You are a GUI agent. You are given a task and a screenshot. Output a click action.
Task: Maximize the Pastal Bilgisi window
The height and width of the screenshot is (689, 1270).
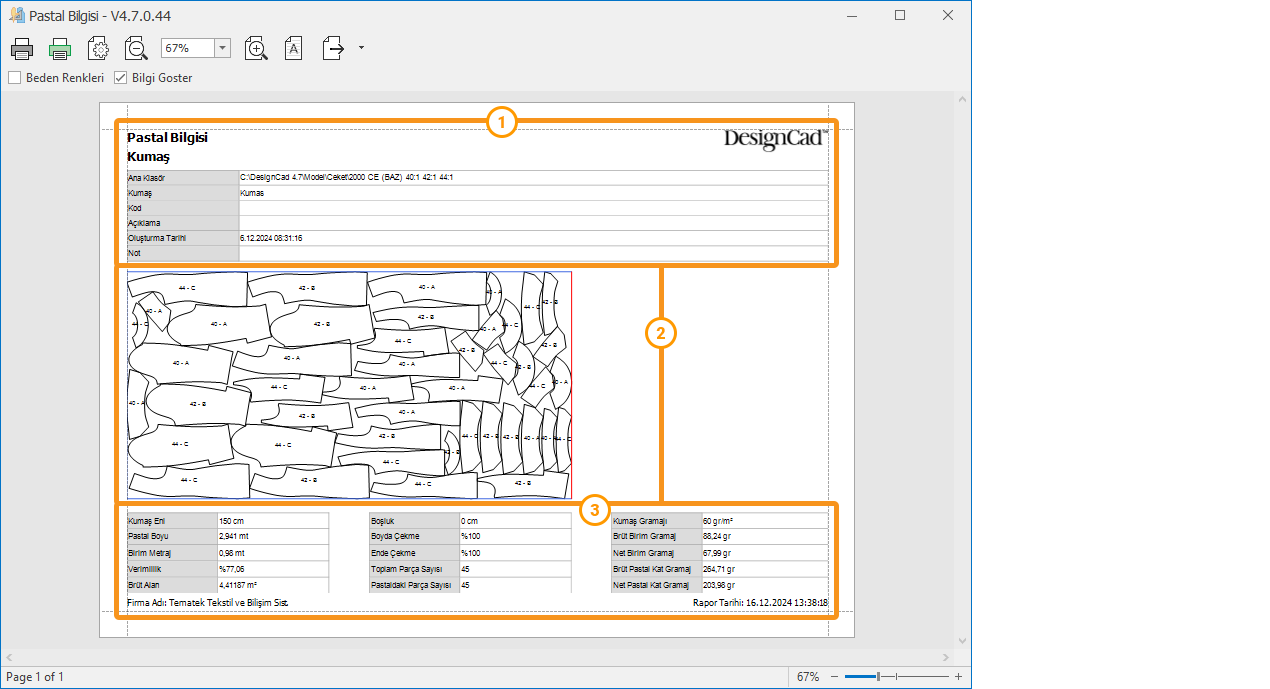pos(900,15)
